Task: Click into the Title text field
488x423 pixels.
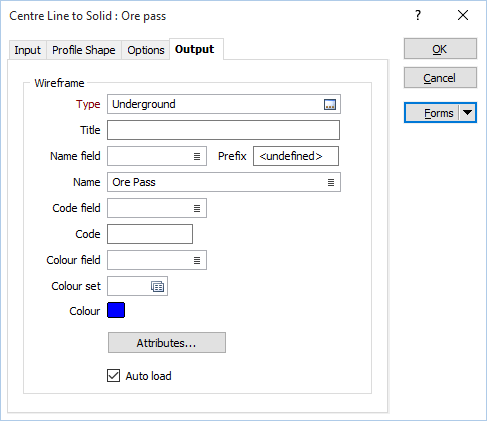Action: pos(223,130)
